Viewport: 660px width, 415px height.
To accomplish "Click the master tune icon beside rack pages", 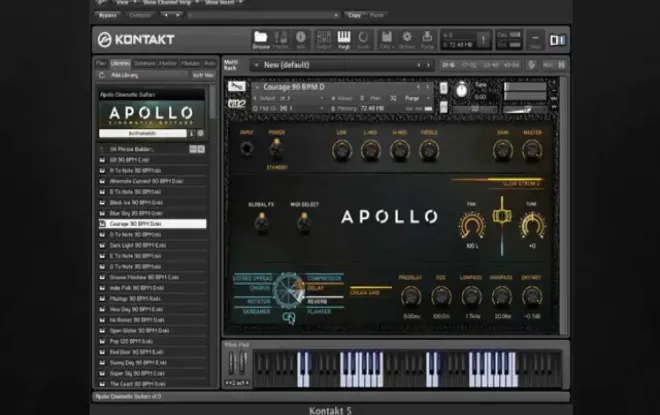I will [x=532, y=65].
